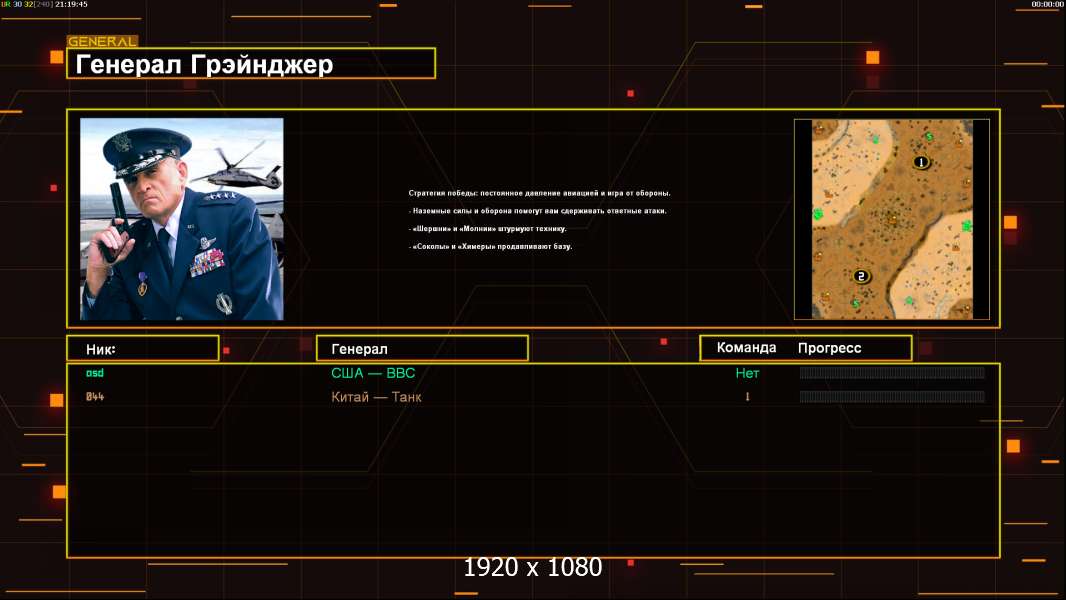Image resolution: width=1066 pixels, height=600 pixels.
Task: Click the Прогресс column header
Action: [x=829, y=348]
